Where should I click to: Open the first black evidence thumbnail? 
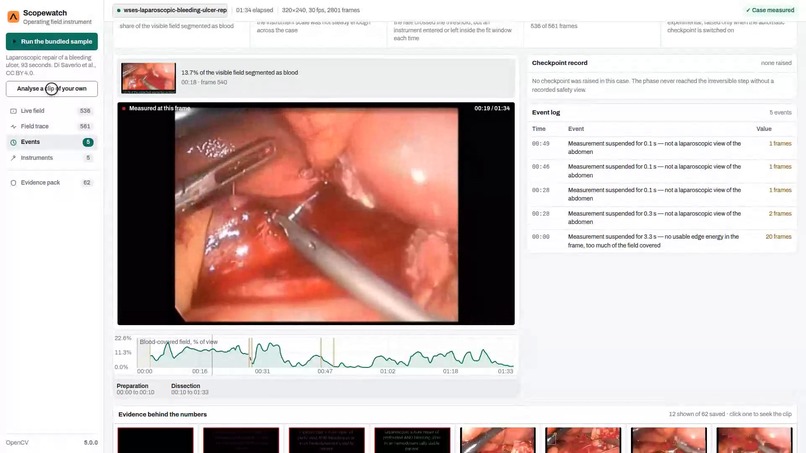click(155, 440)
